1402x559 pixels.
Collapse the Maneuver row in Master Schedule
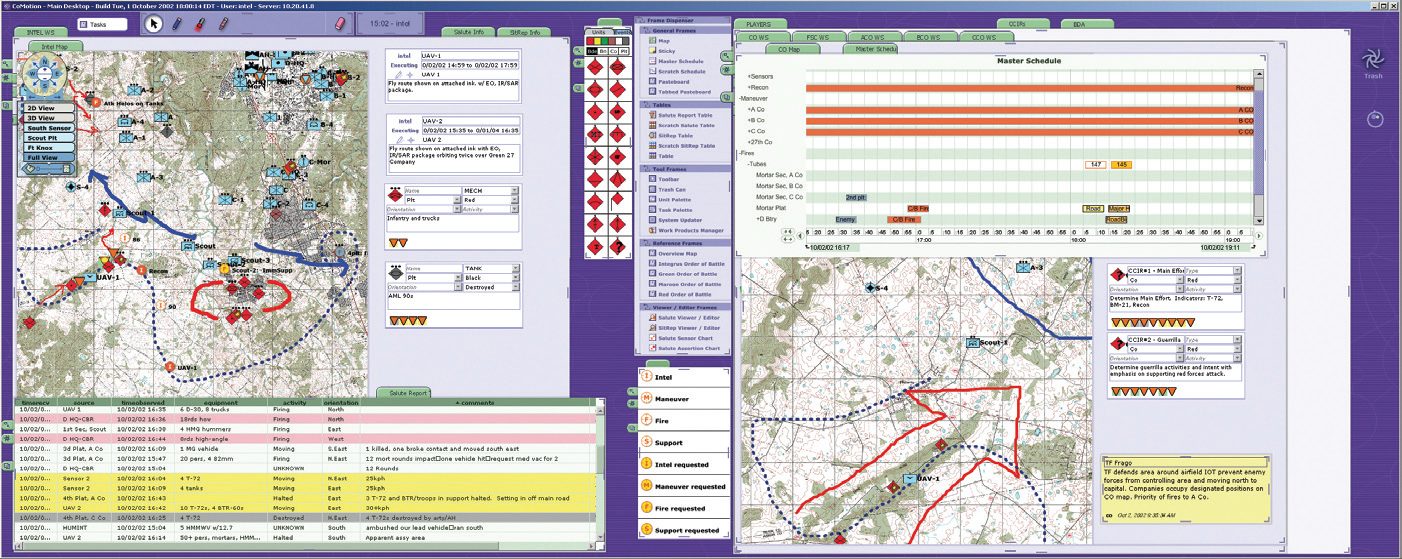tap(739, 98)
